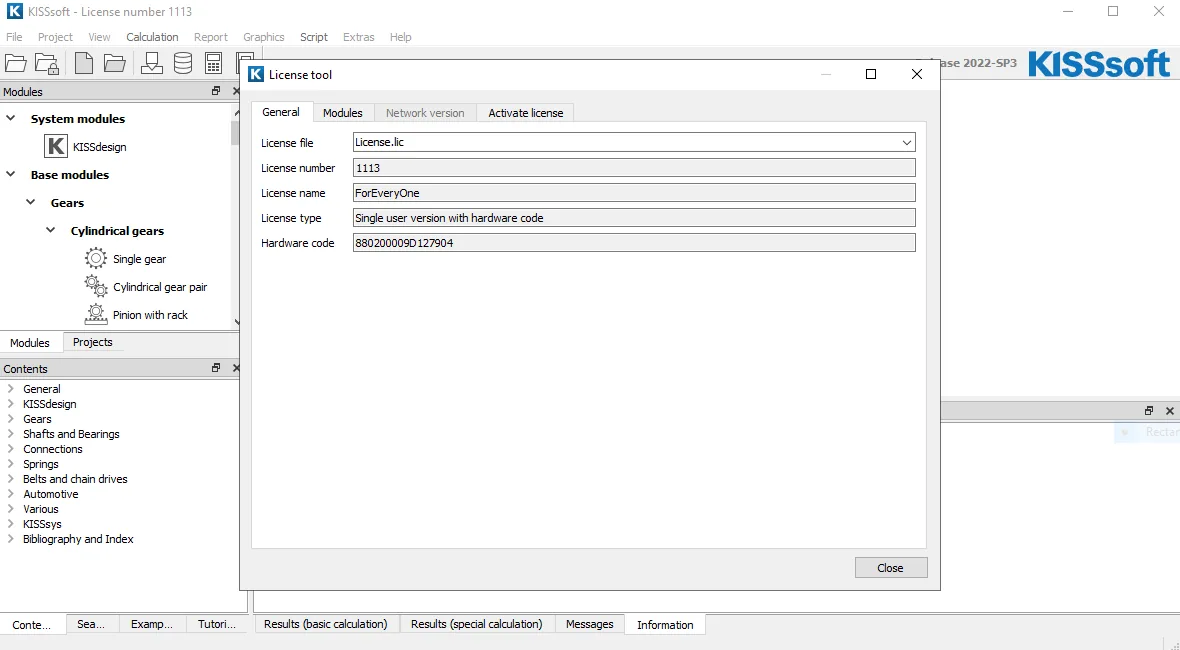The height and width of the screenshot is (650, 1180).
Task: Close the Contents panel with its X
Action: pyautogui.click(x=236, y=368)
